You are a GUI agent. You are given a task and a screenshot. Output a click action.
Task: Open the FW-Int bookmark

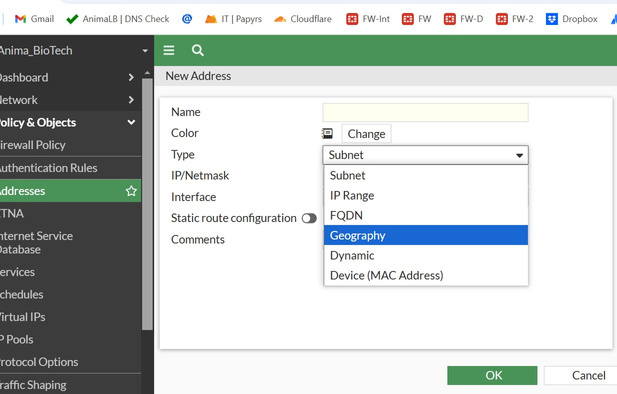point(368,18)
